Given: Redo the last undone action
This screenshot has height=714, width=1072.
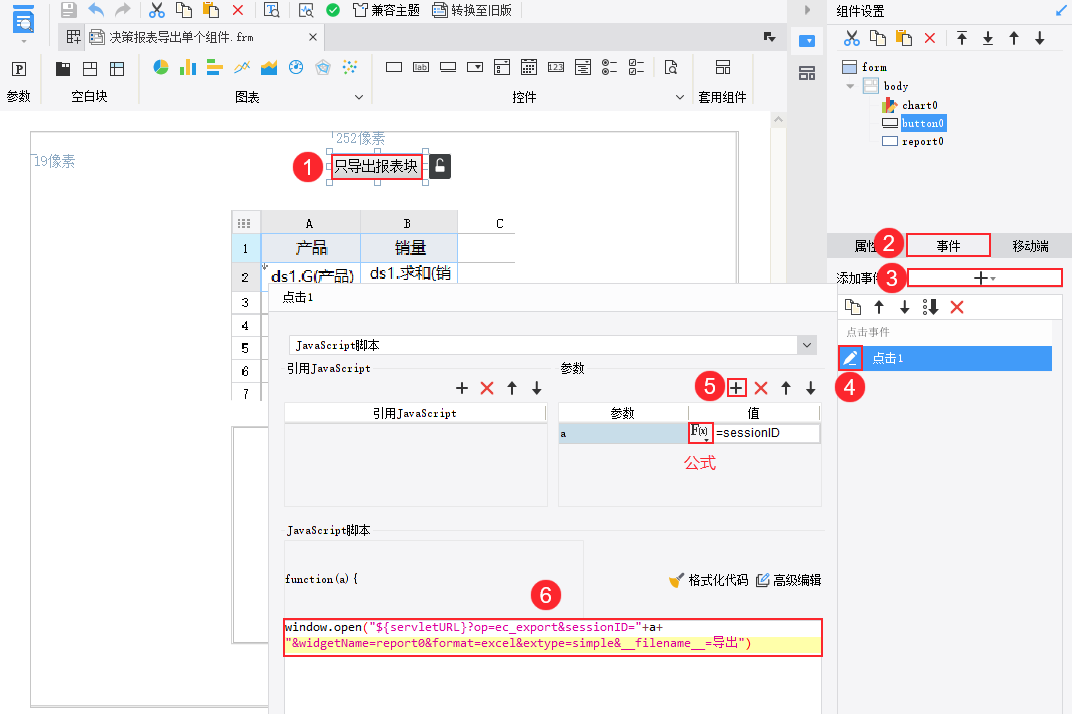Looking at the screenshot, I should [122, 10].
